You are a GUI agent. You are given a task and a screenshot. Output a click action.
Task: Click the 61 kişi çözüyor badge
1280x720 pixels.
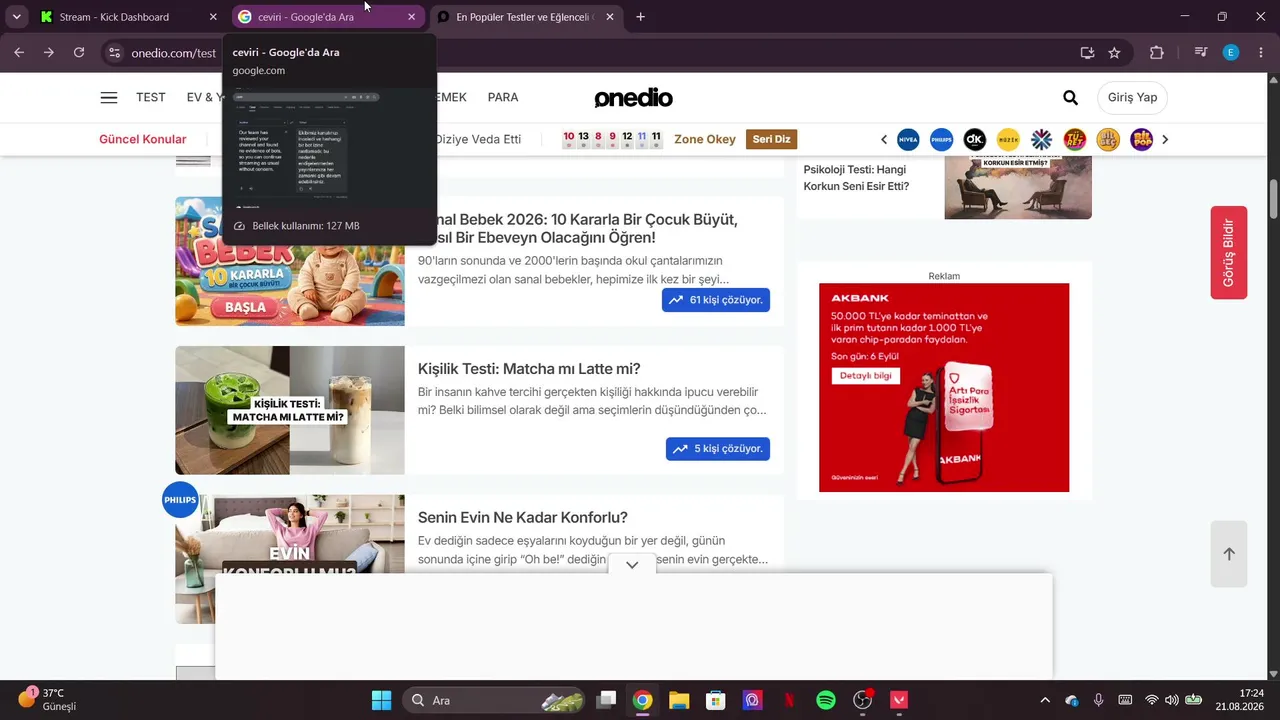point(716,300)
